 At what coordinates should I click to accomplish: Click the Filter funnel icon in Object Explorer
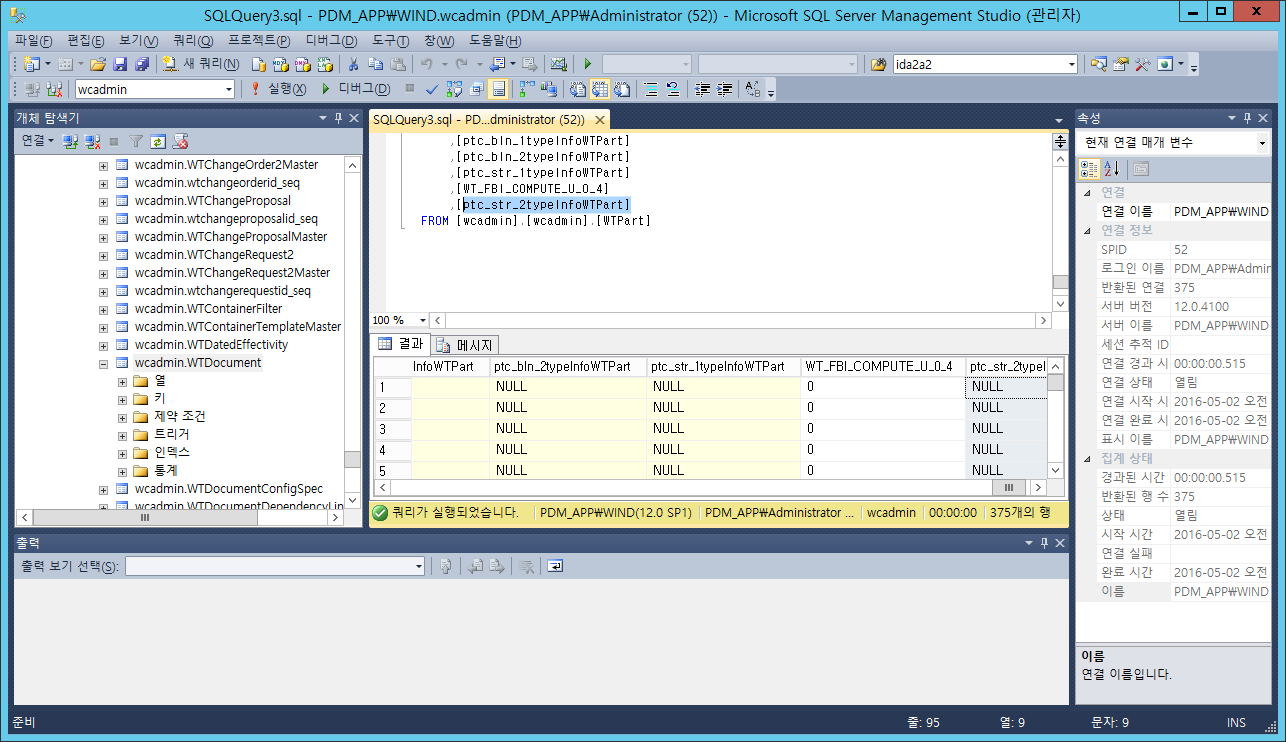[x=136, y=141]
